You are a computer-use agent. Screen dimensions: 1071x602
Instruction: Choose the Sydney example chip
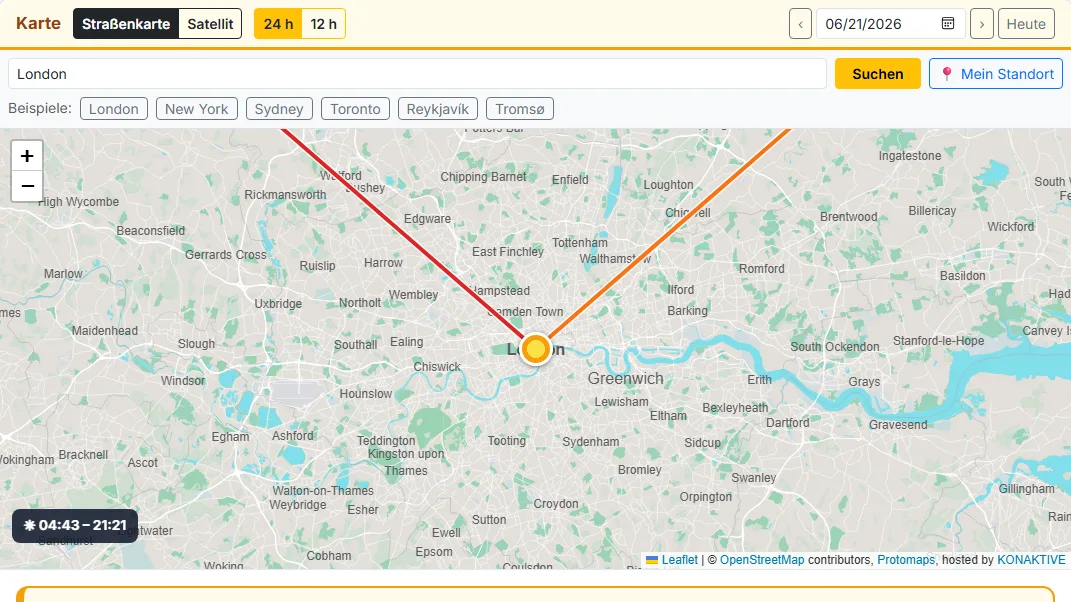click(279, 109)
